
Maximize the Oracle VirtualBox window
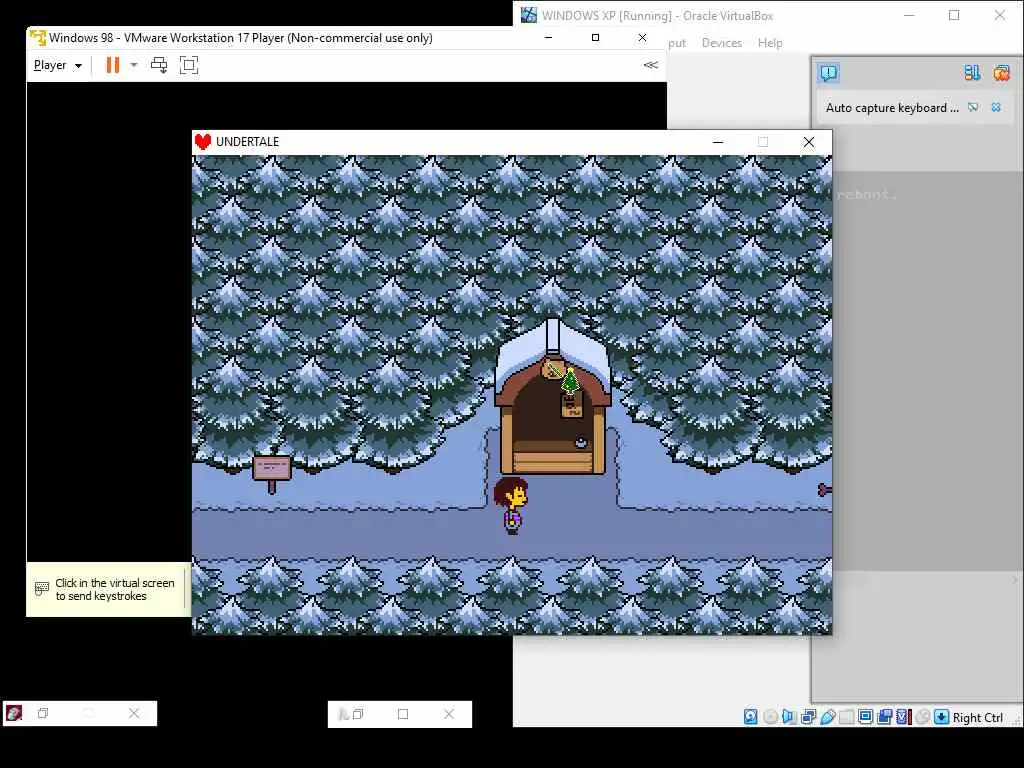coord(954,15)
